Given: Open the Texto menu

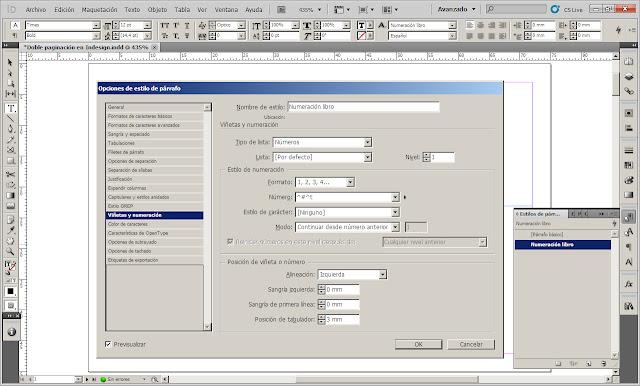Looking at the screenshot, I should tap(132, 9).
